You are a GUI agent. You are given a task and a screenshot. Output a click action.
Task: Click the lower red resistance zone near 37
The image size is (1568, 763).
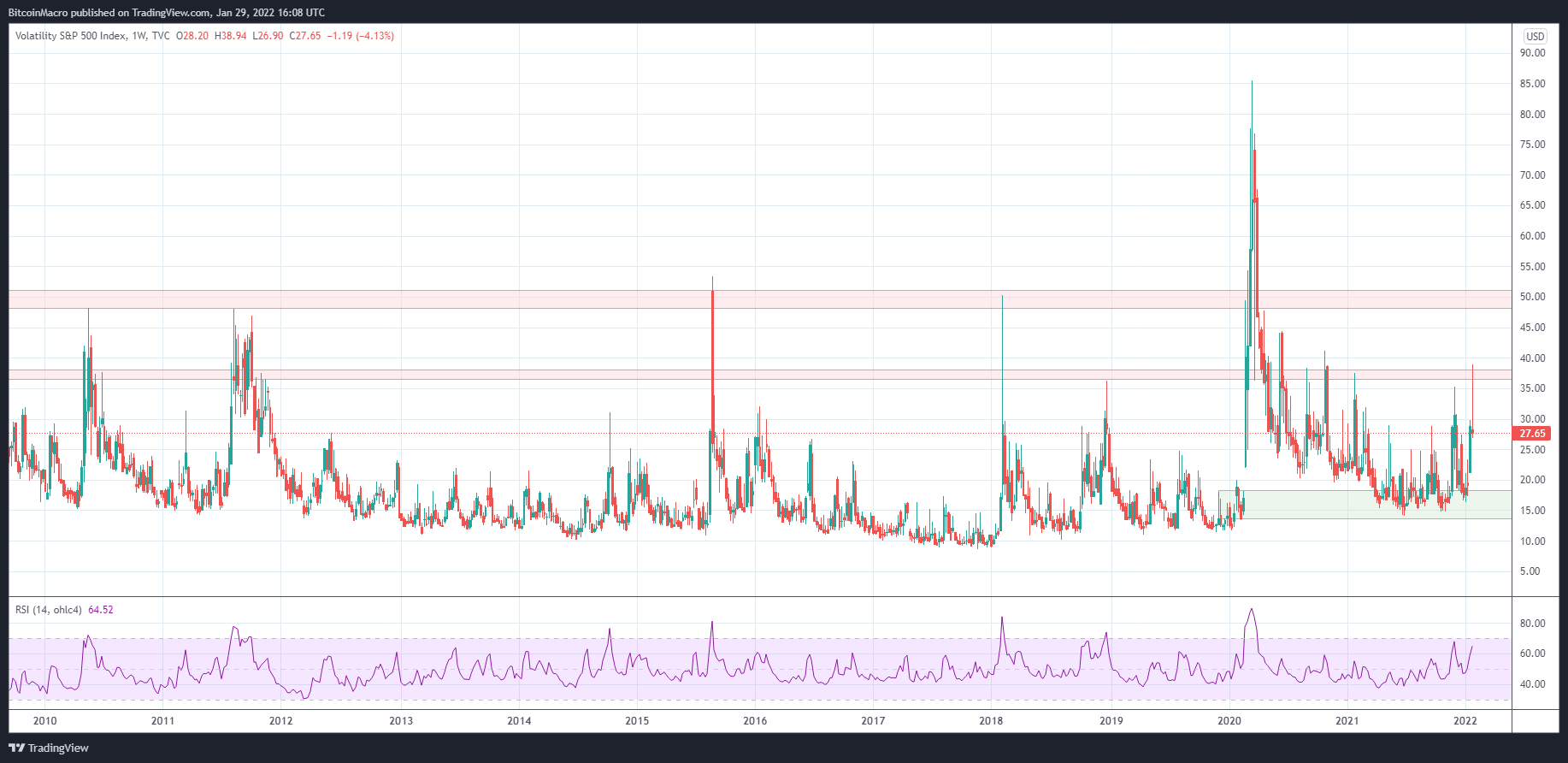[760, 375]
